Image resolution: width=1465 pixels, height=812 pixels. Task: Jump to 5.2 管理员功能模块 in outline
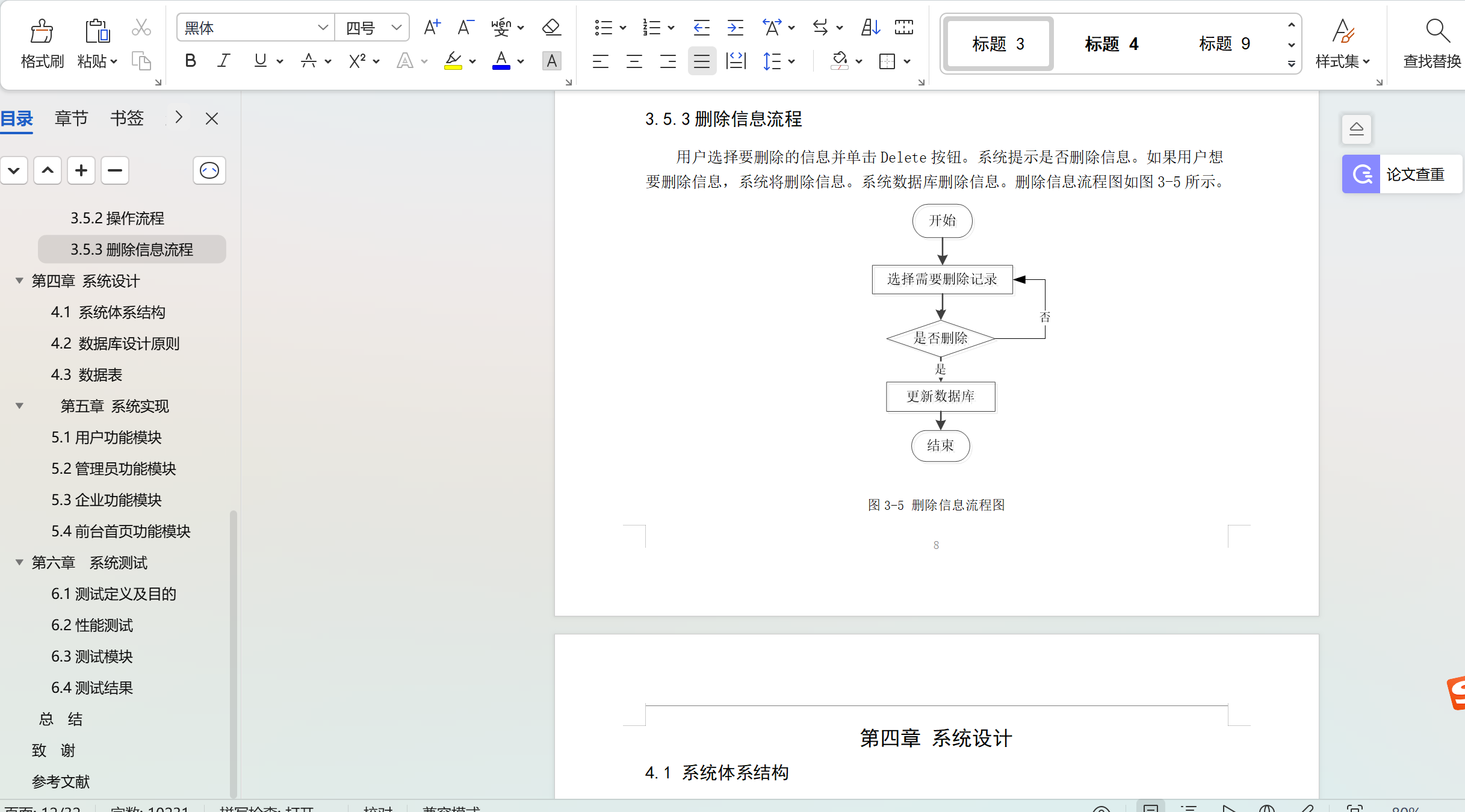tap(113, 469)
